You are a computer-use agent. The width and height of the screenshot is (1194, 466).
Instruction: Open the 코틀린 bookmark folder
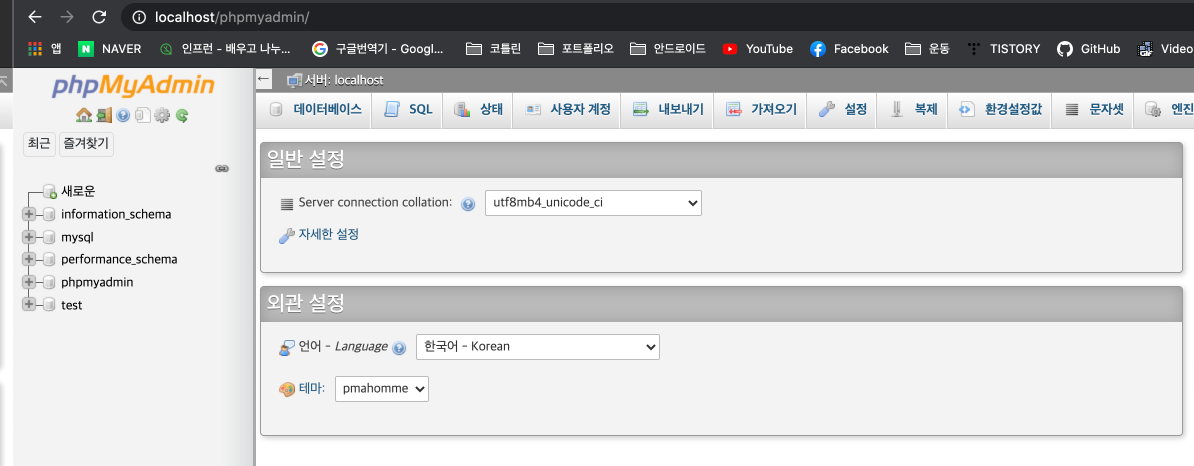pos(493,49)
